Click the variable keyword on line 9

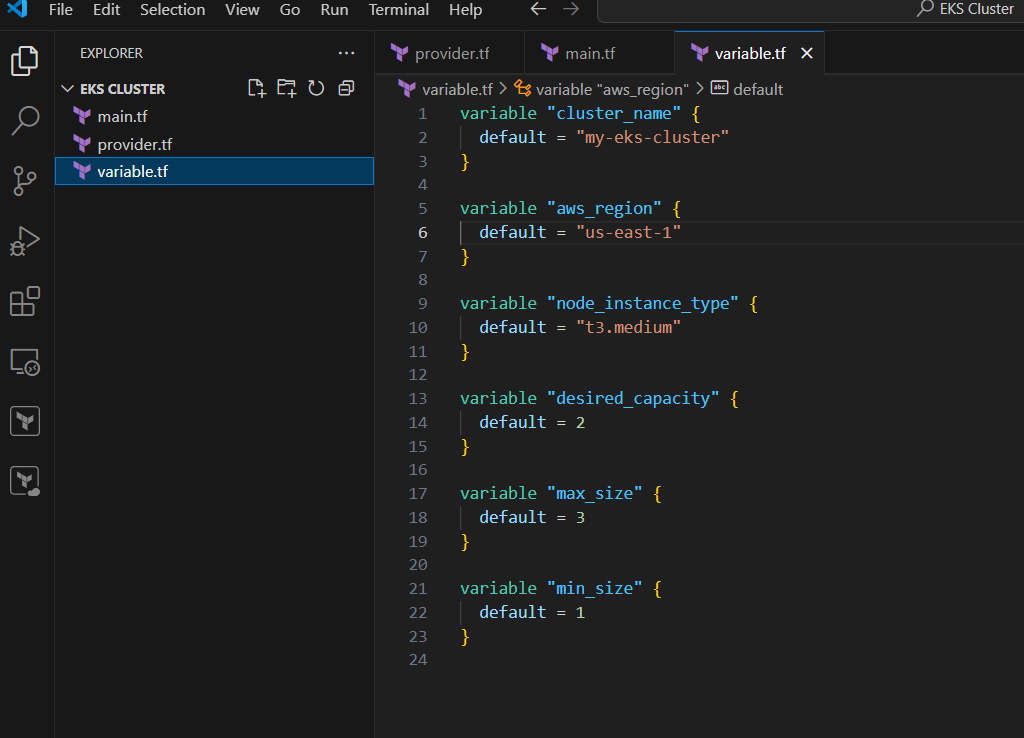click(498, 304)
